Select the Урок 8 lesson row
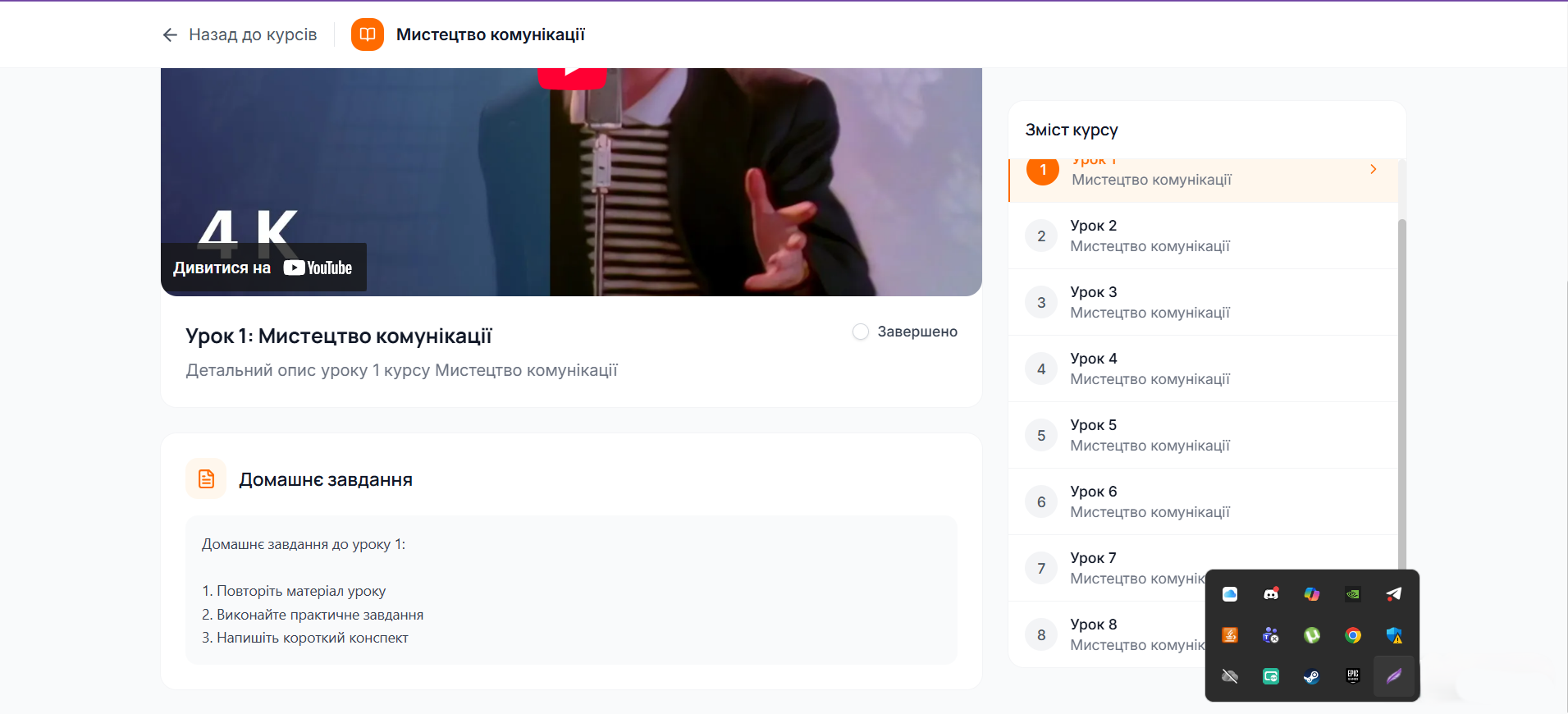The width and height of the screenshot is (1568, 714). (1107, 634)
